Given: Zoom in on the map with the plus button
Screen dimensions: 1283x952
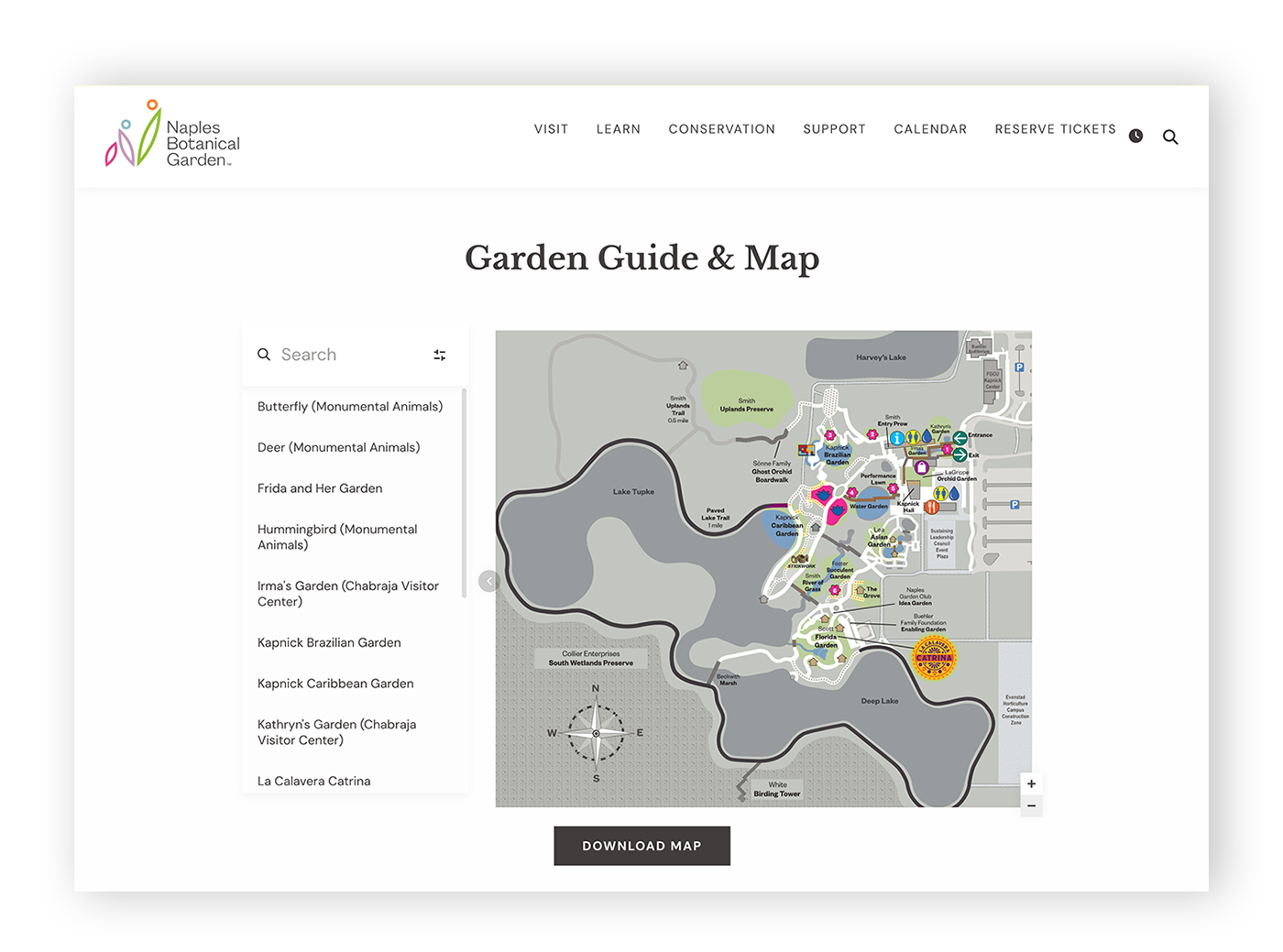Looking at the screenshot, I should tap(1030, 783).
